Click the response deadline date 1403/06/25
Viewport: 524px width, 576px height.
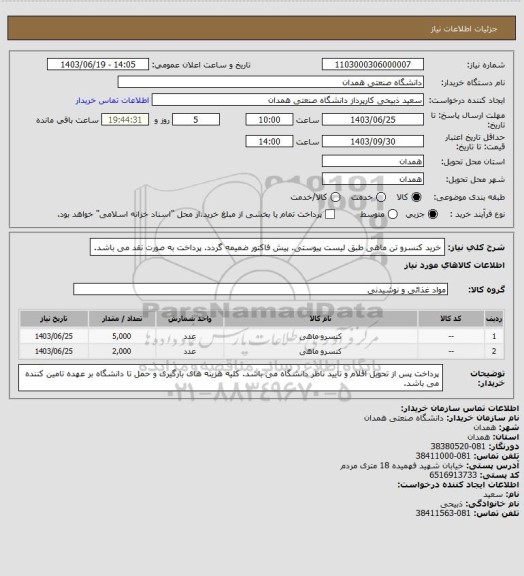pyautogui.click(x=373, y=120)
